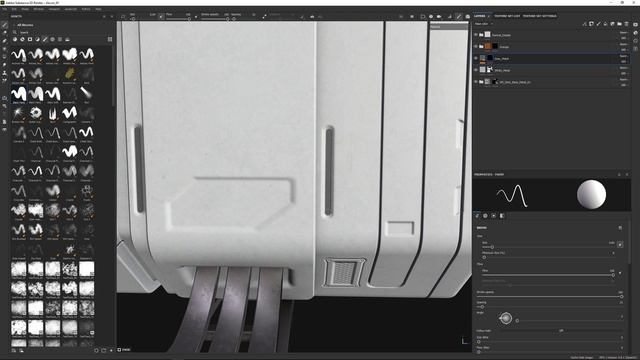
Task: Select the Paint brush tool
Action: 5,25
